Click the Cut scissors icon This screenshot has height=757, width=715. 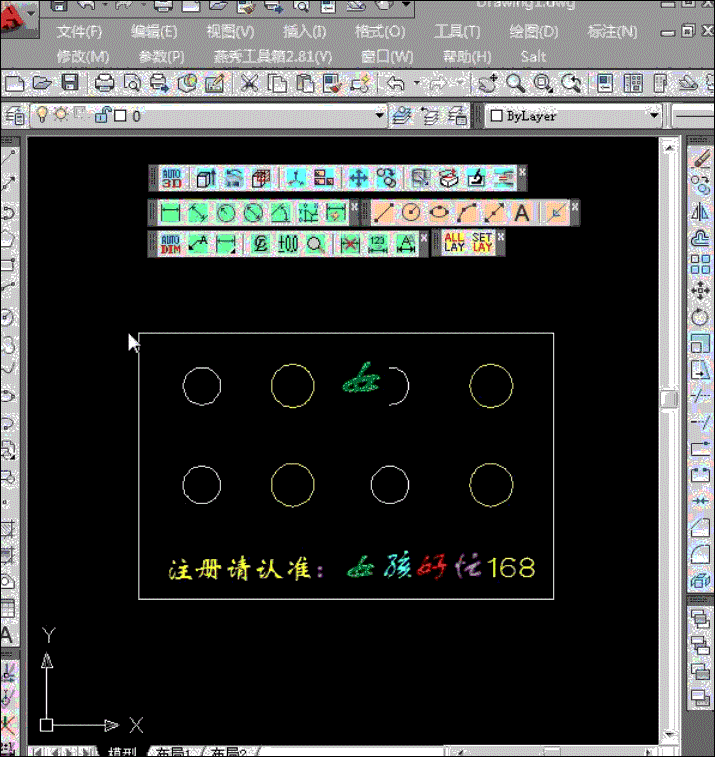[249, 83]
